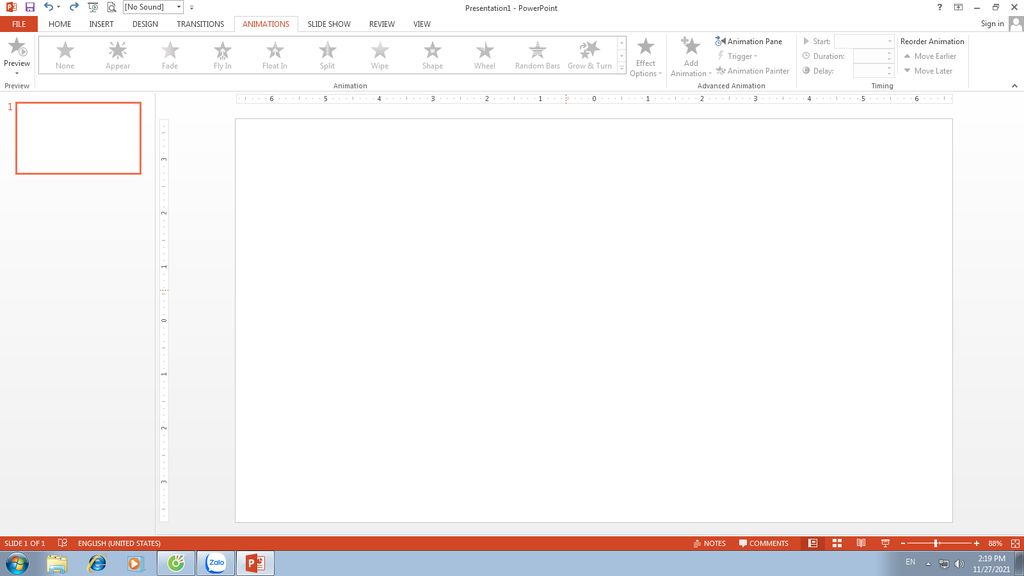Click the Preview animation button
The height and width of the screenshot is (576, 1024).
tap(17, 55)
